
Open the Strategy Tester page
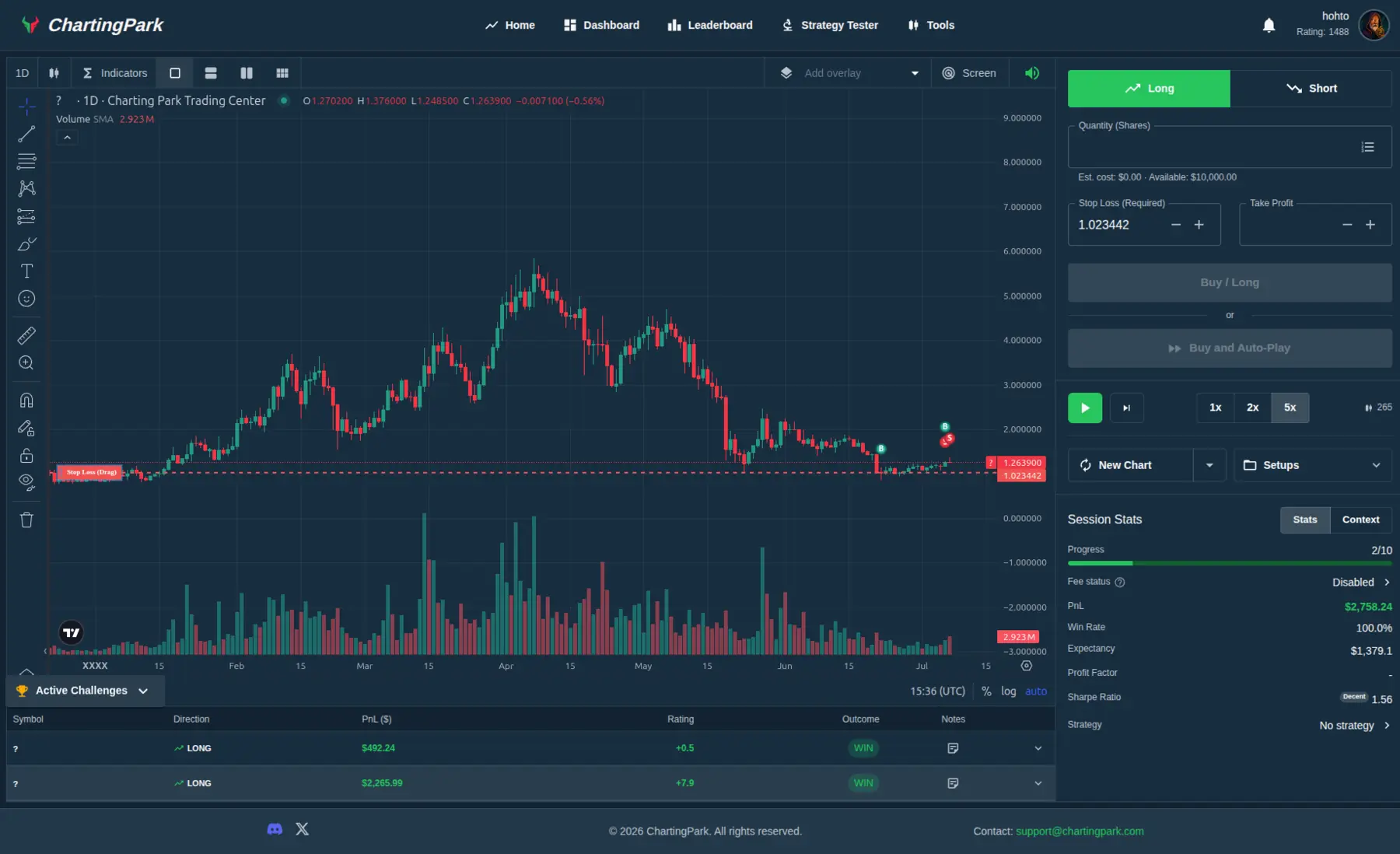pyautogui.click(x=830, y=25)
